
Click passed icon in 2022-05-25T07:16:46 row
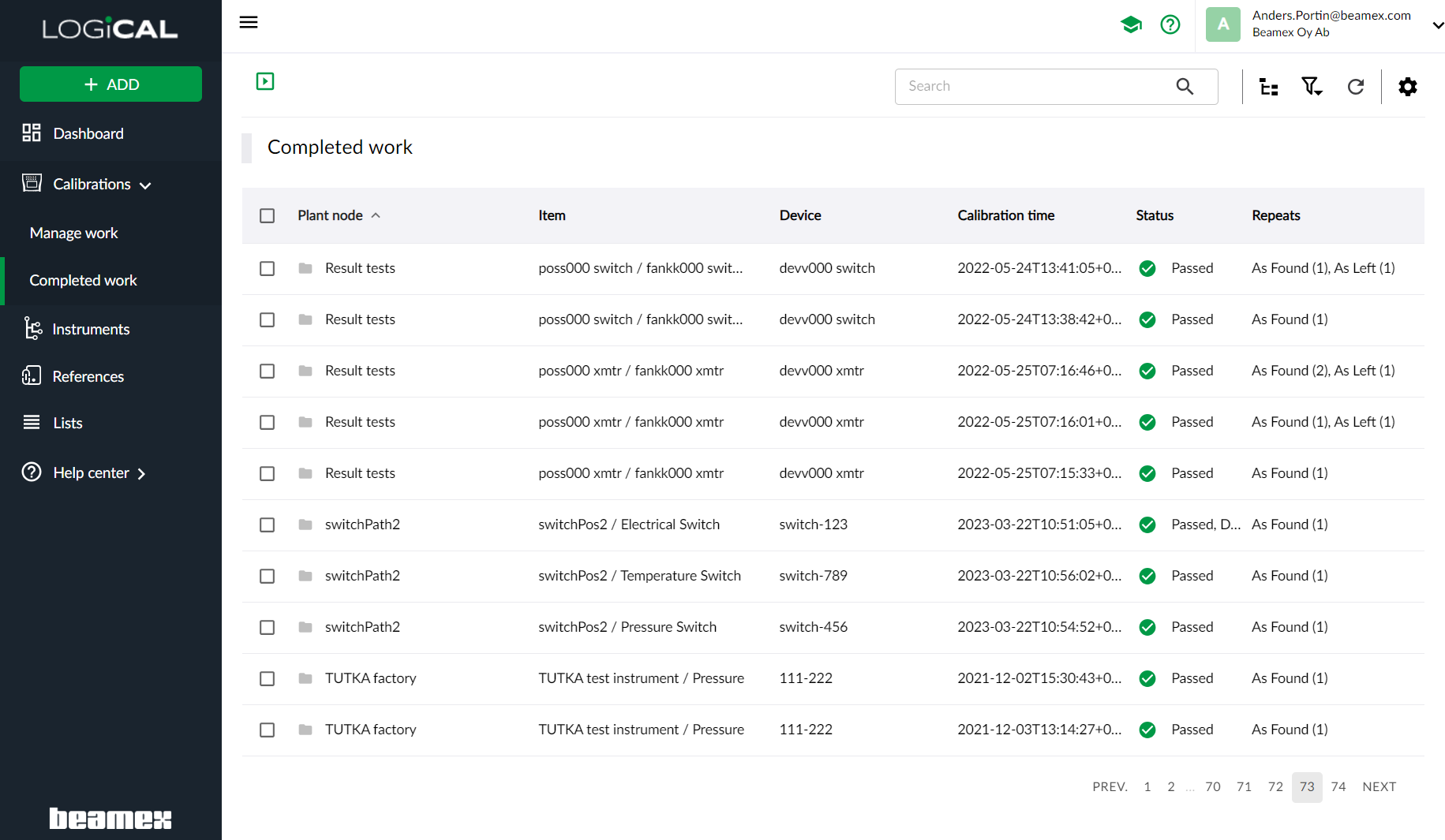[x=1147, y=371]
